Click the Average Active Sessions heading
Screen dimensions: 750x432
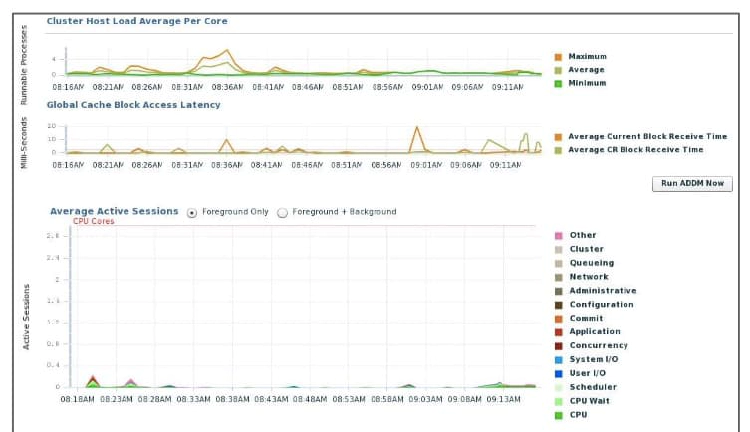pyautogui.click(x=114, y=211)
